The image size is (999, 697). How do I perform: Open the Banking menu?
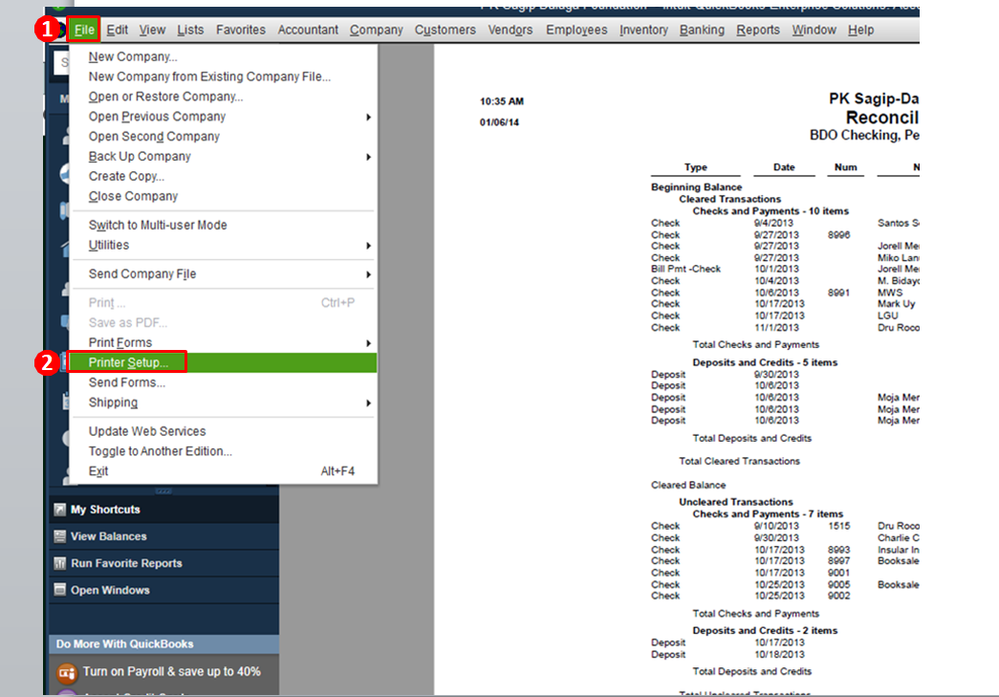point(701,30)
